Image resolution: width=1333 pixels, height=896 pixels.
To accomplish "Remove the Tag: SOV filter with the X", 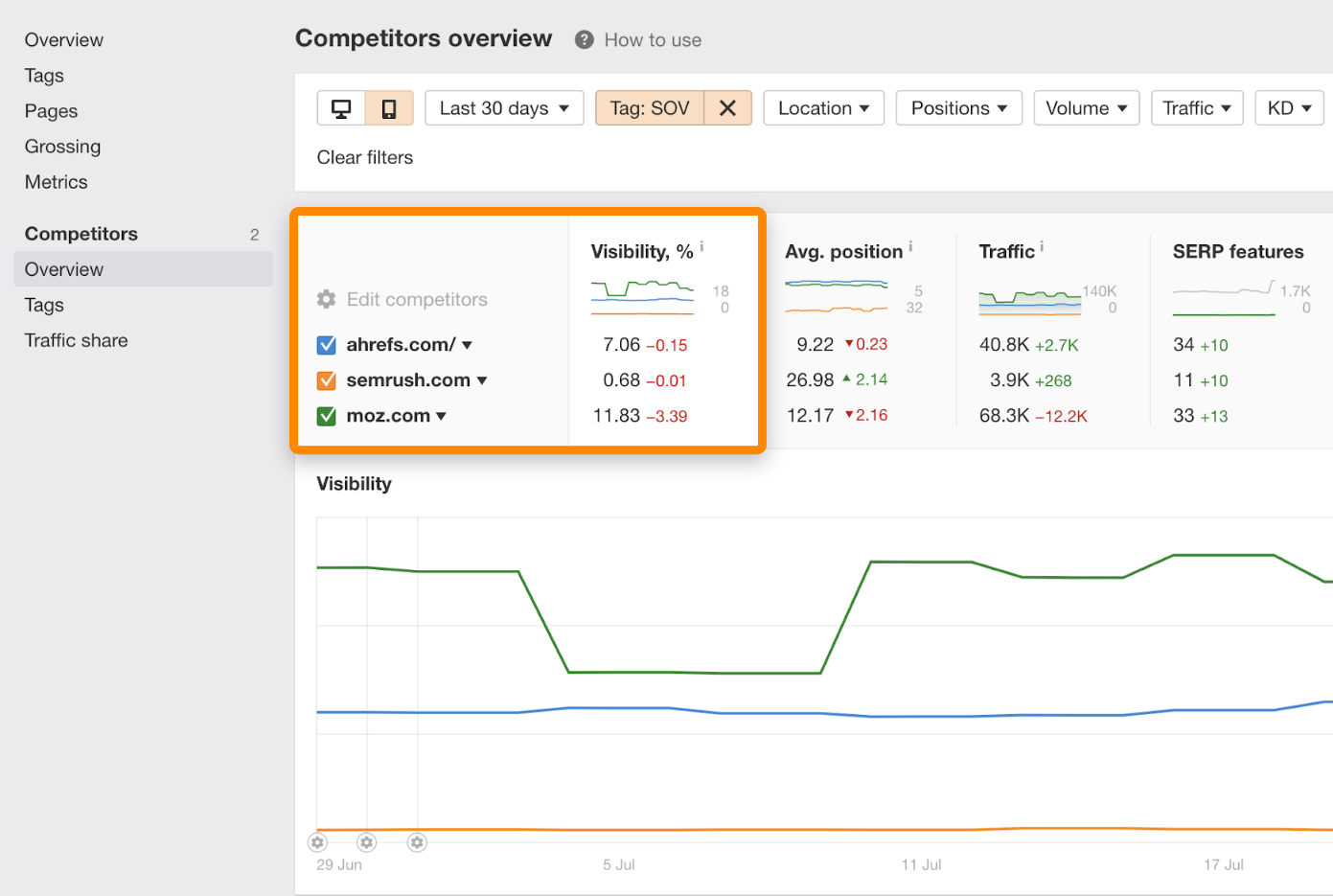I will (727, 107).
